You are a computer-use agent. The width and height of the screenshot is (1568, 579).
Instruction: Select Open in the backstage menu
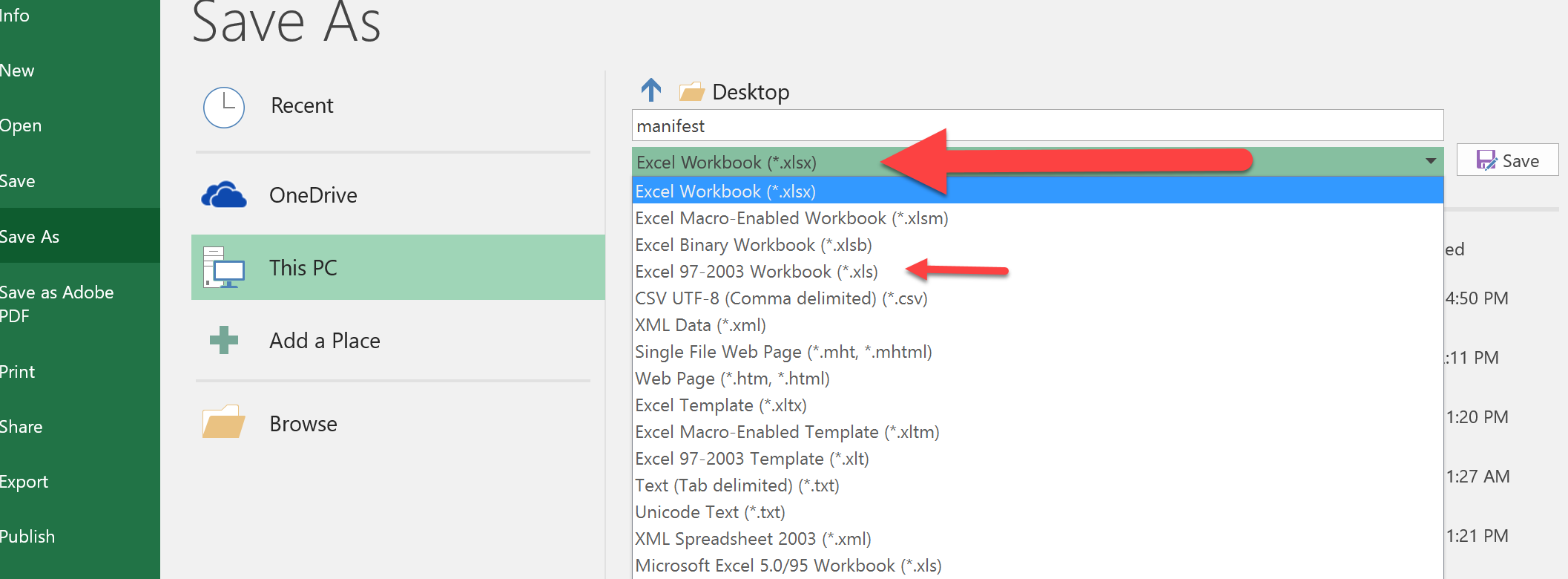pyautogui.click(x=21, y=125)
